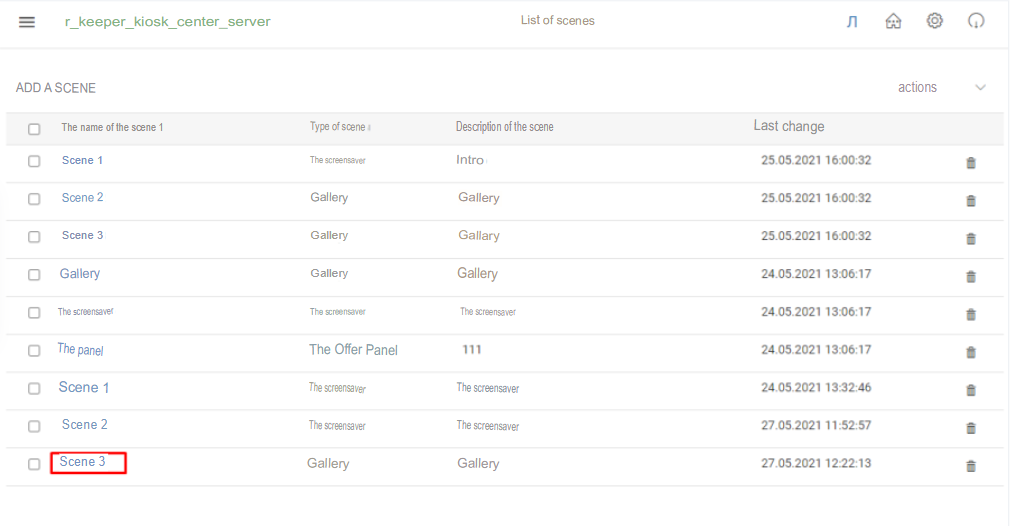Image resolution: width=1010 pixels, height=526 pixels.
Task: Delete the Gallery scene via trash icon
Action: click(971, 277)
